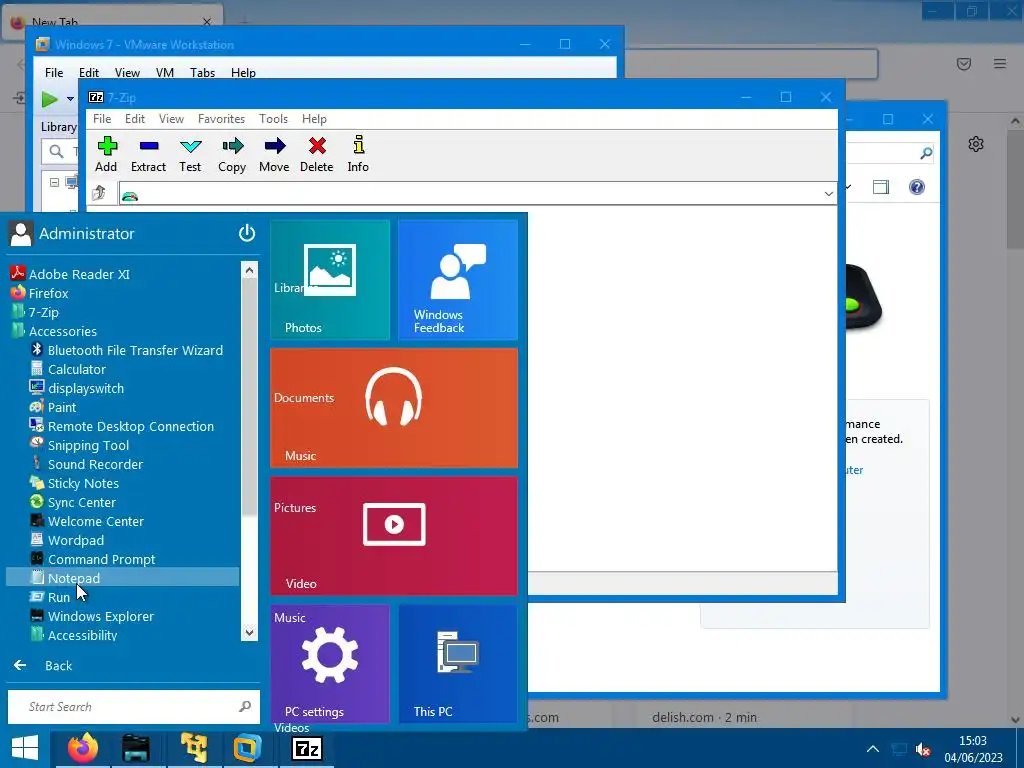The width and height of the screenshot is (1024, 768).
Task: Open the 7-Zip address path dropdown
Action: 828,194
